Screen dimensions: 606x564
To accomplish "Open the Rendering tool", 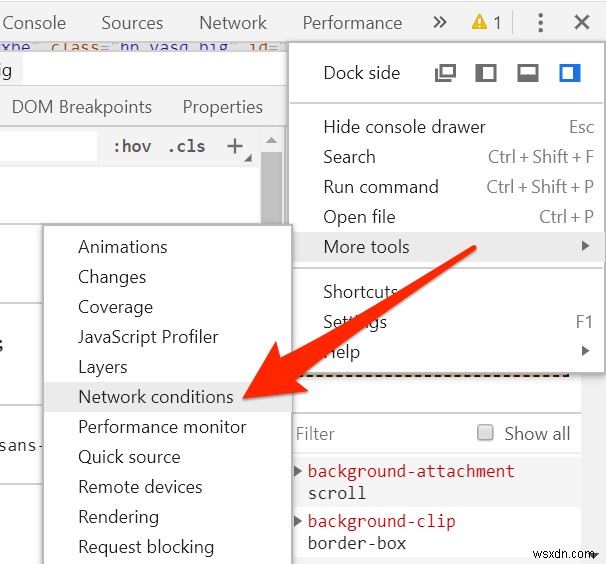I will coord(168,517).
